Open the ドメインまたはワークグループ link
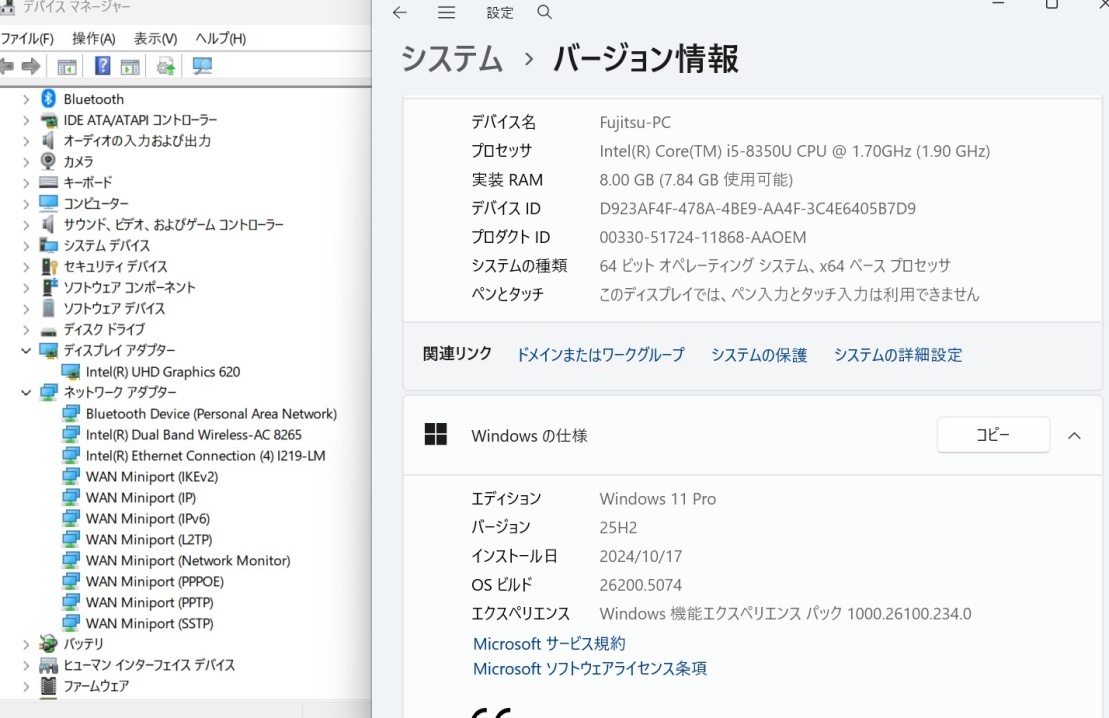This screenshot has height=718, width=1109. coord(600,354)
